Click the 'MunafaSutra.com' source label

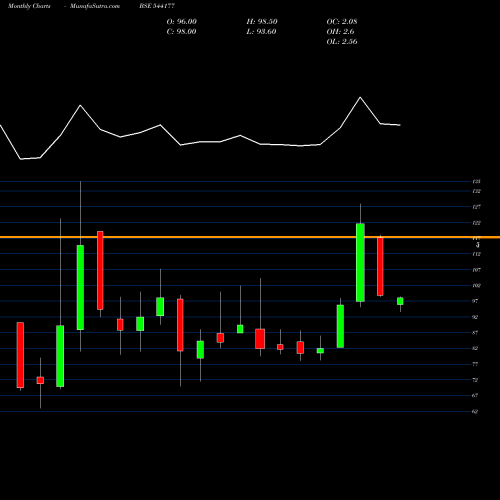click(95, 6)
